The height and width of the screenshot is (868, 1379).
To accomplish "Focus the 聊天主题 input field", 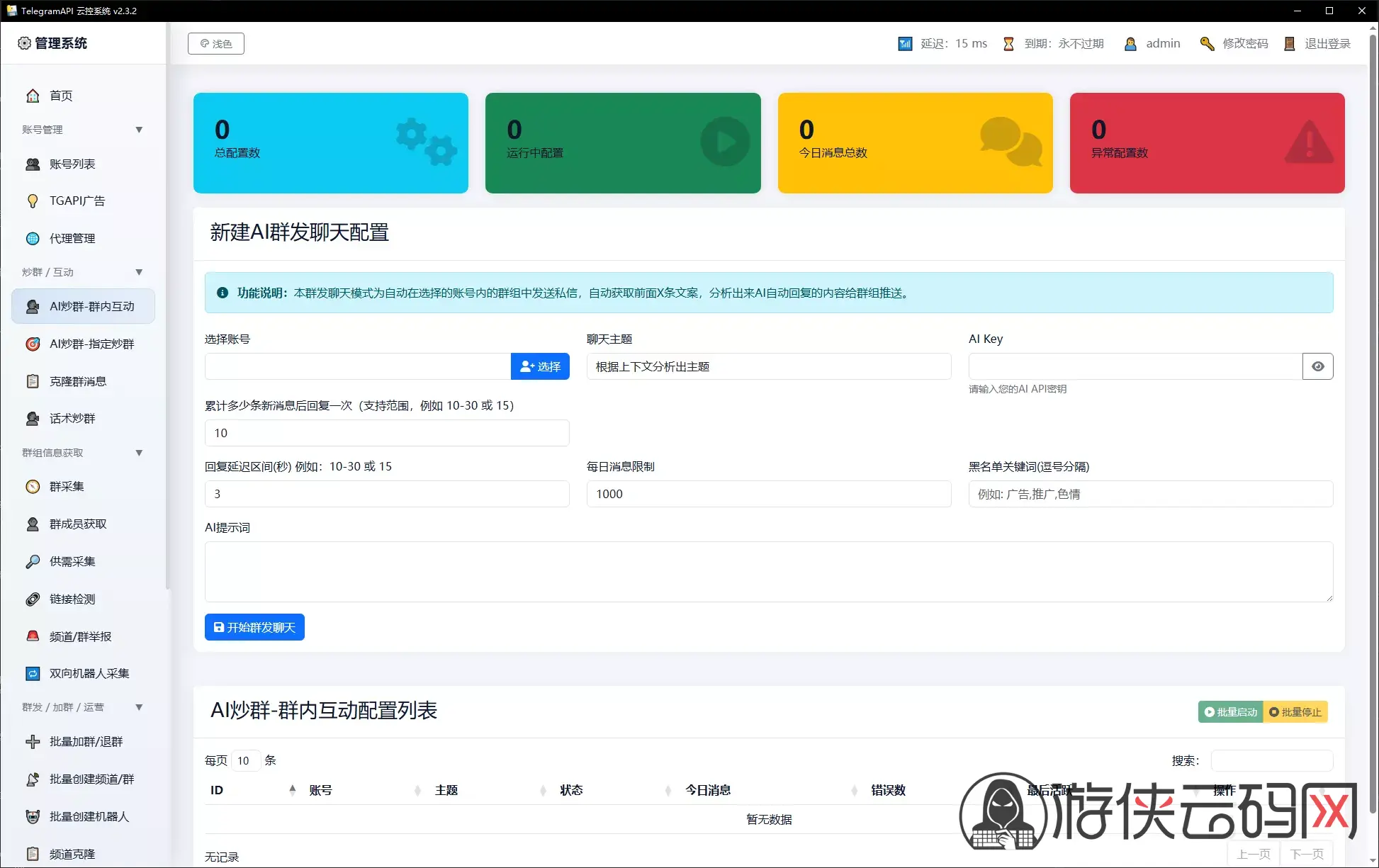I will point(769,366).
